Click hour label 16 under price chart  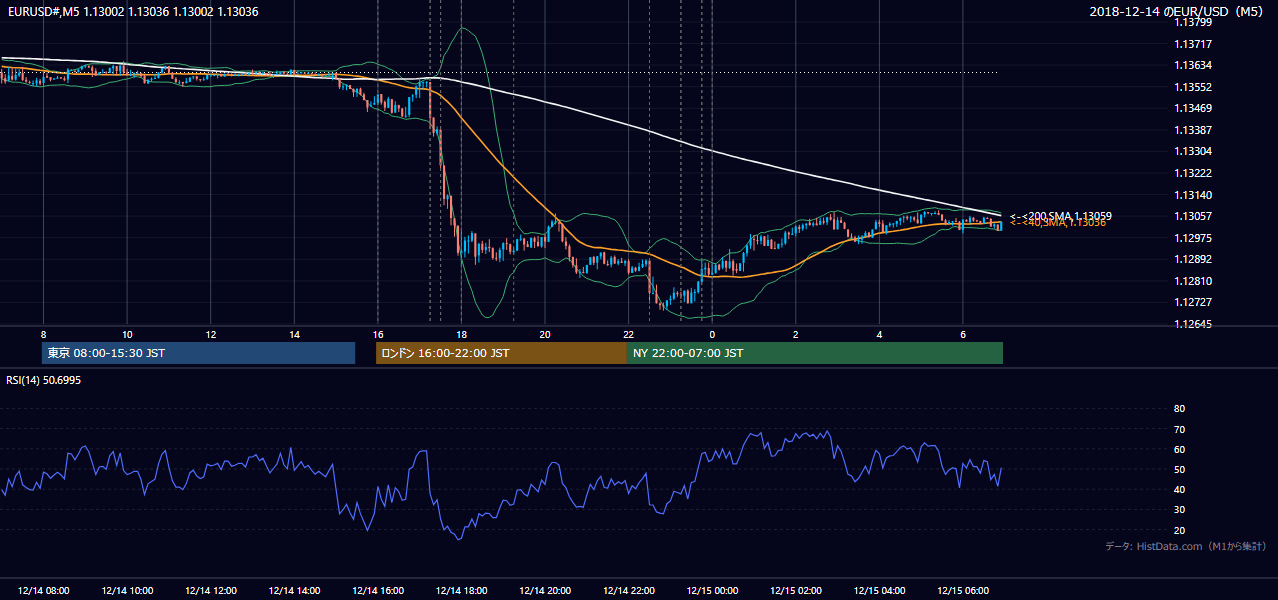[x=378, y=334]
